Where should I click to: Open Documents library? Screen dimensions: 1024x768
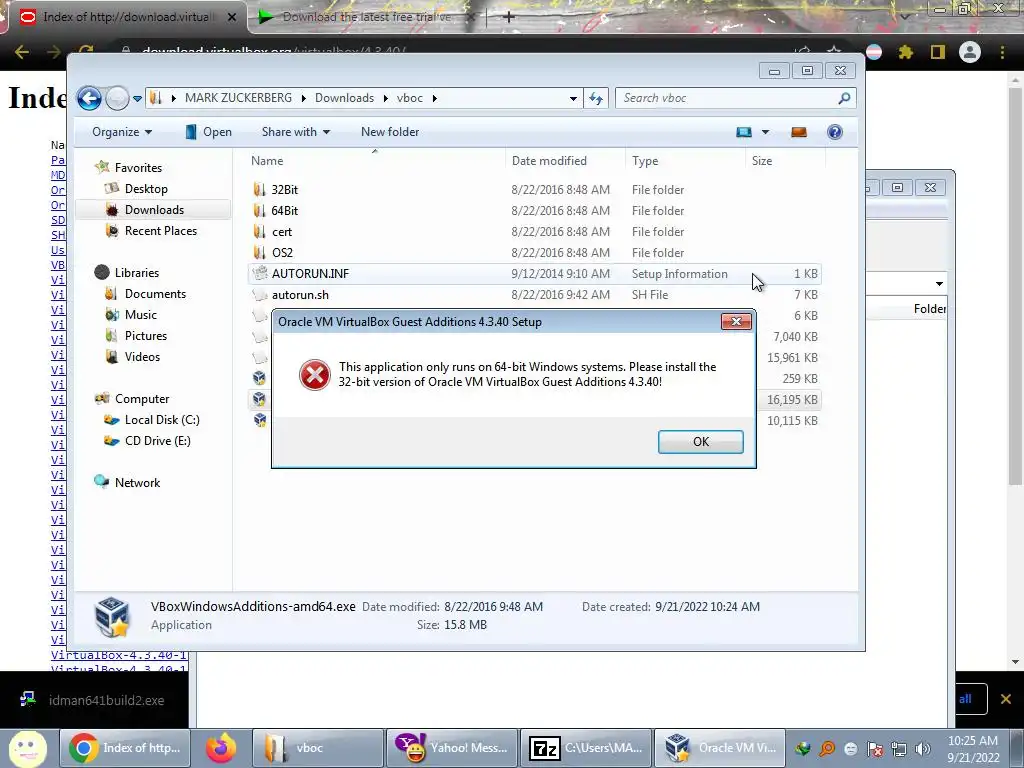point(155,294)
